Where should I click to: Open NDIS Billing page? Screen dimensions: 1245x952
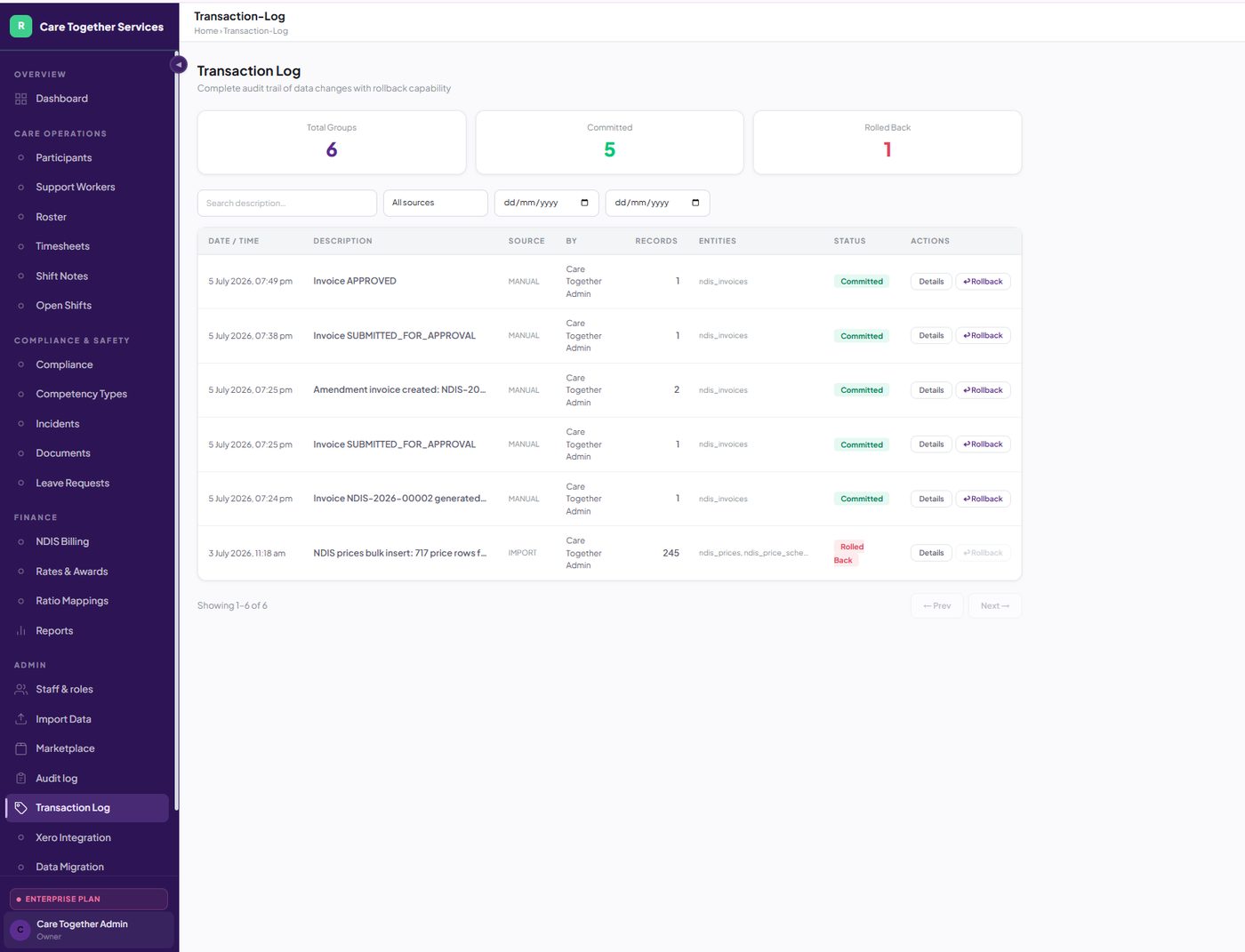(x=86, y=541)
